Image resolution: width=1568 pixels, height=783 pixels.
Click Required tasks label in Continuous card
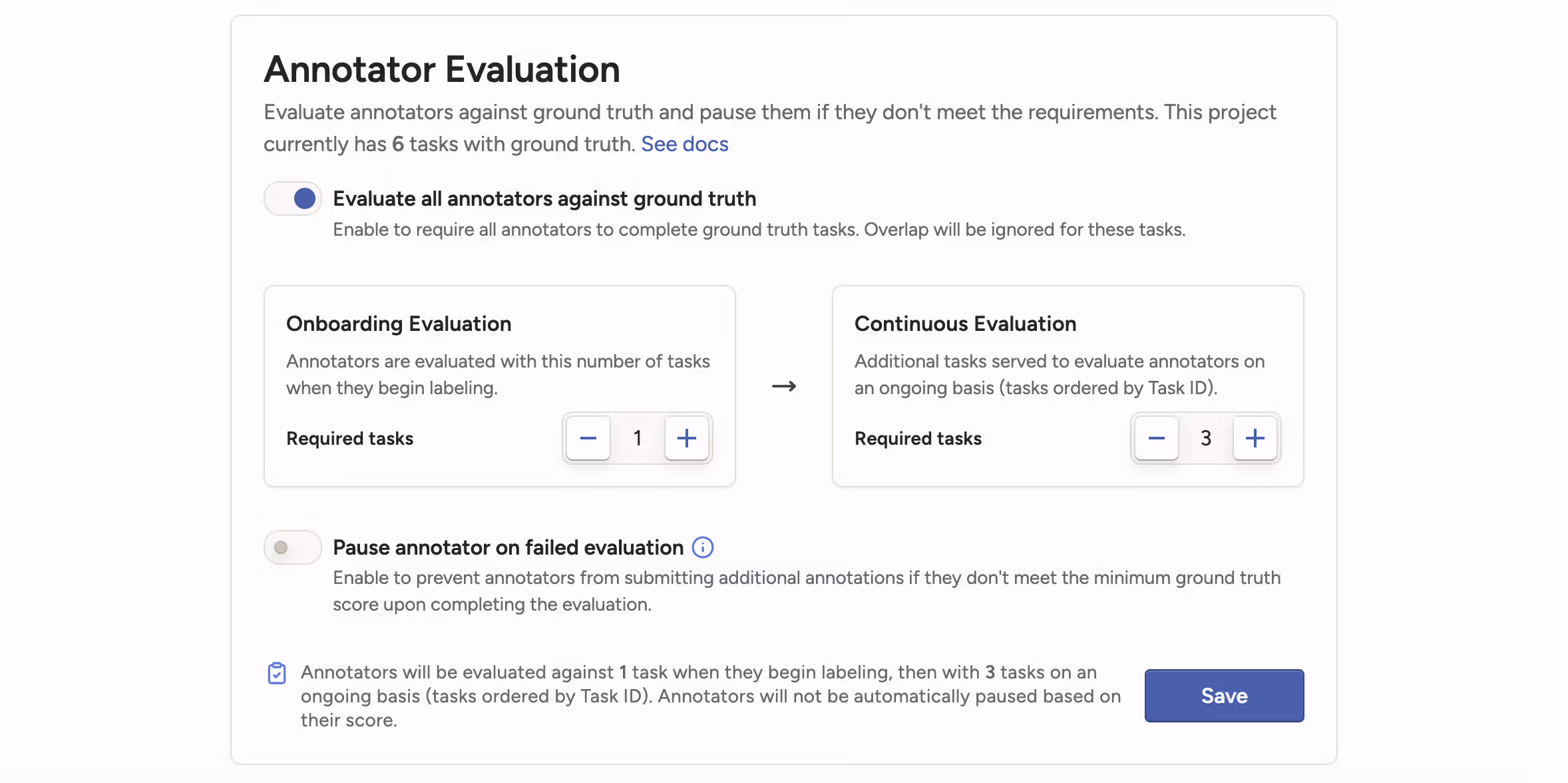tap(918, 438)
